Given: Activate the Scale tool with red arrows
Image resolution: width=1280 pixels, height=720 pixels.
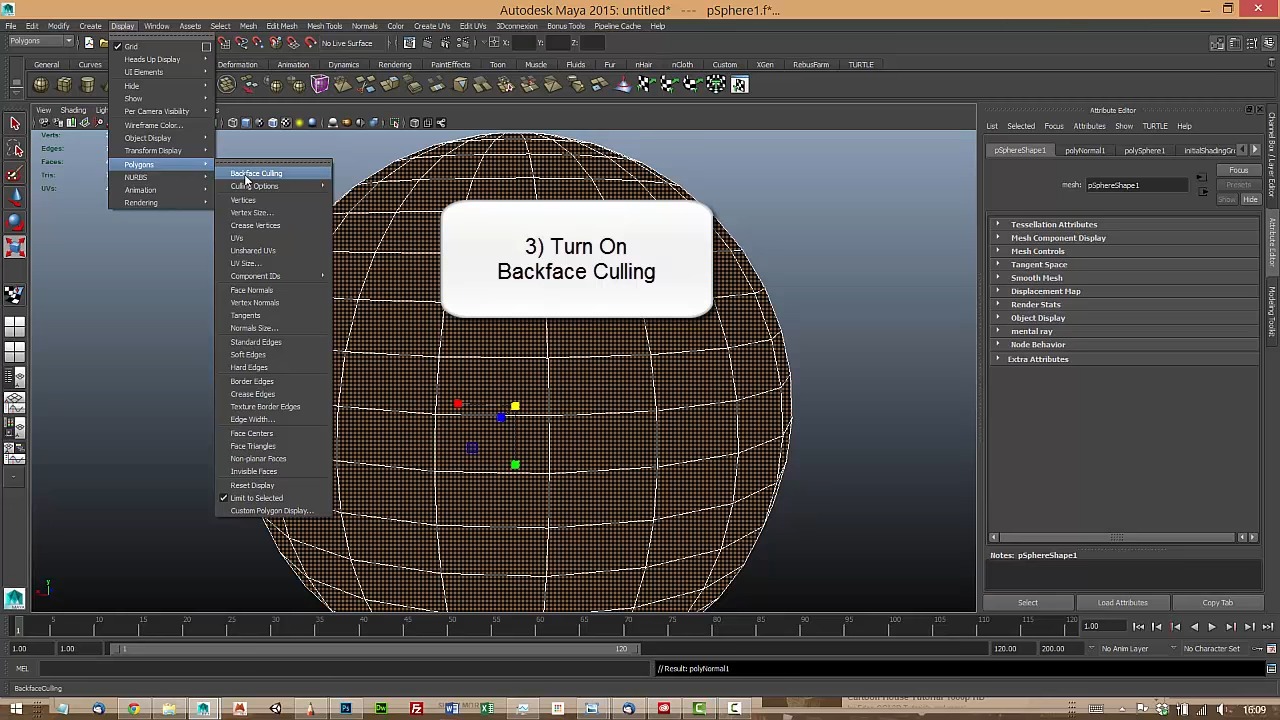Looking at the screenshot, I should pyautogui.click(x=15, y=246).
